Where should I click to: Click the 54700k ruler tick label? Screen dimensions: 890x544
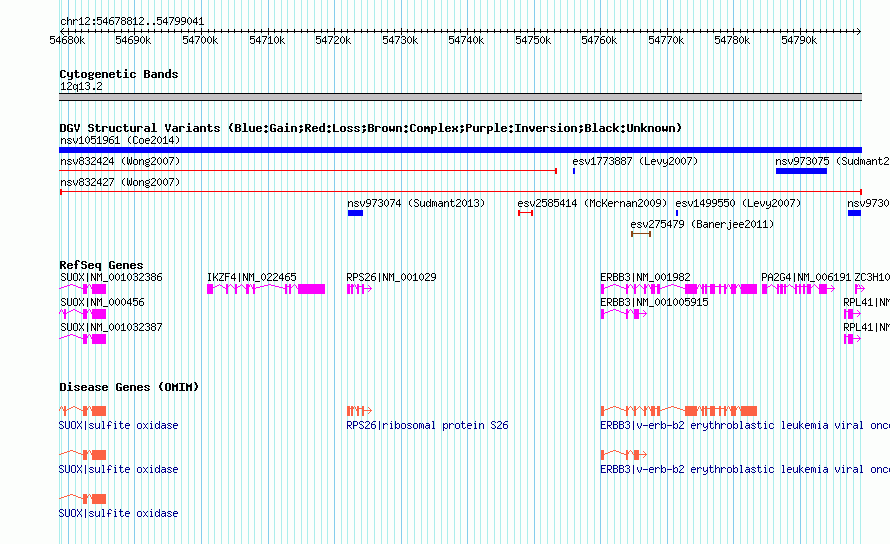click(x=200, y=40)
